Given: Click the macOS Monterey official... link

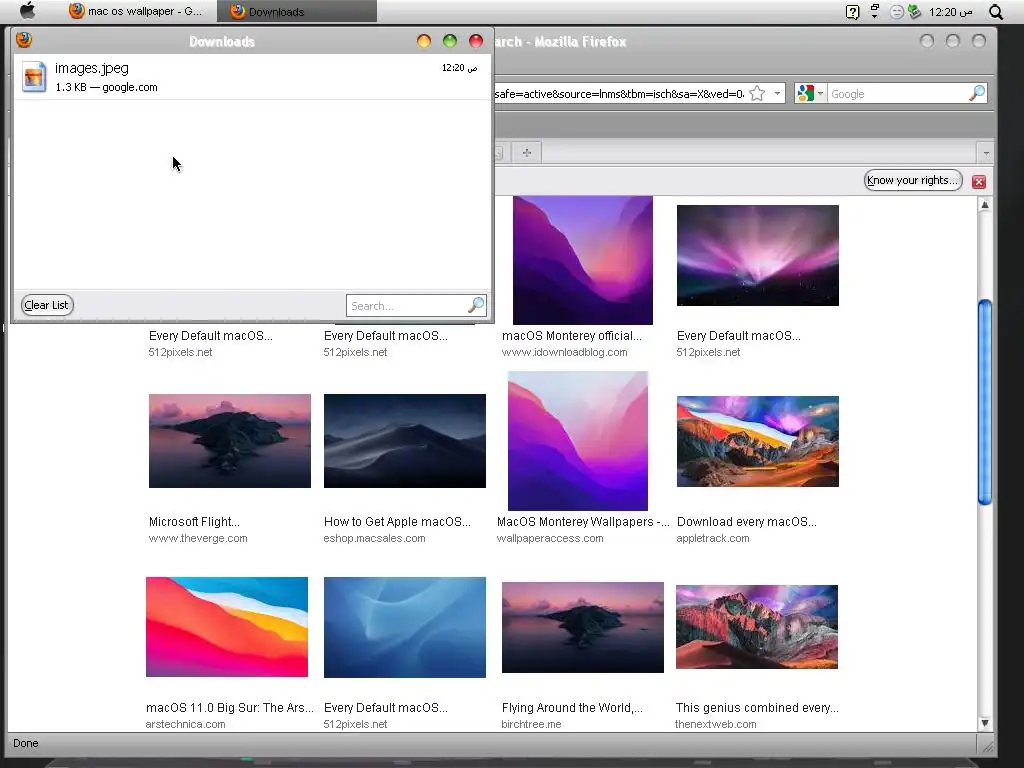Looking at the screenshot, I should (571, 336).
